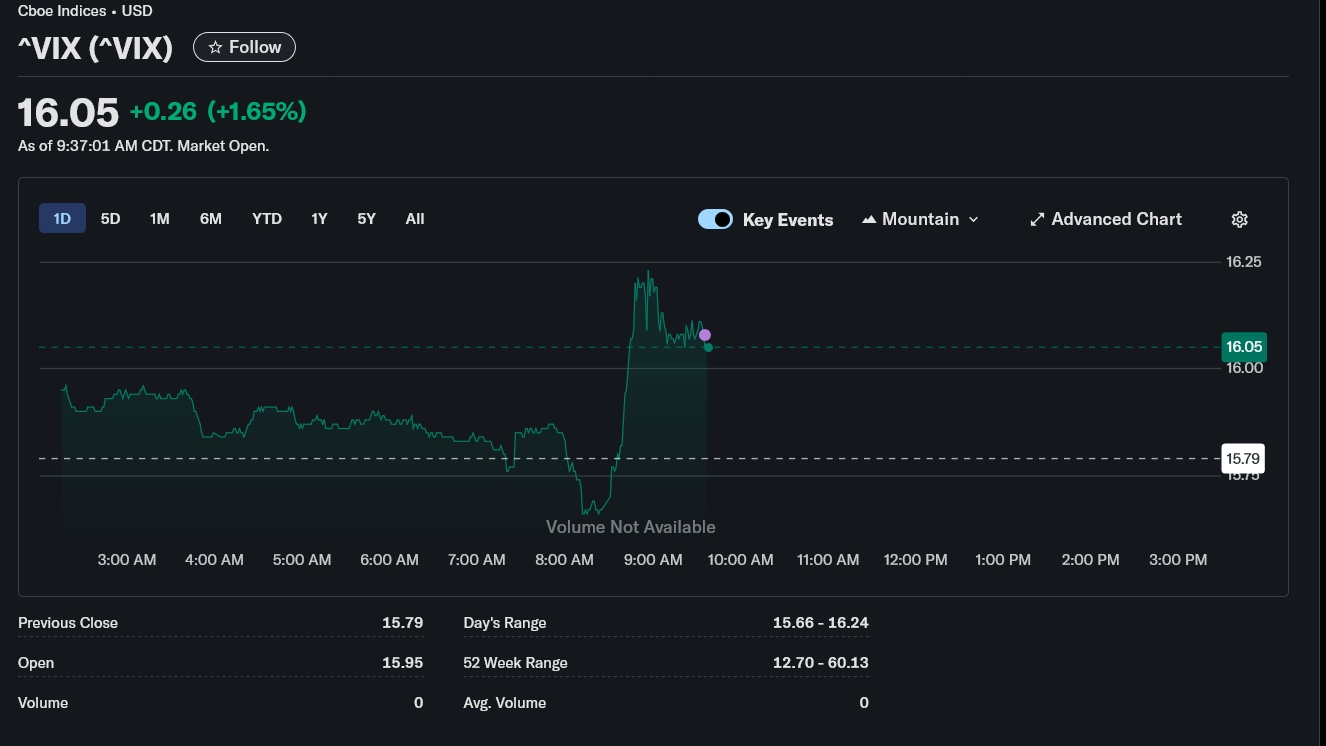
Task: Switch to the 1M range
Action: click(x=160, y=218)
